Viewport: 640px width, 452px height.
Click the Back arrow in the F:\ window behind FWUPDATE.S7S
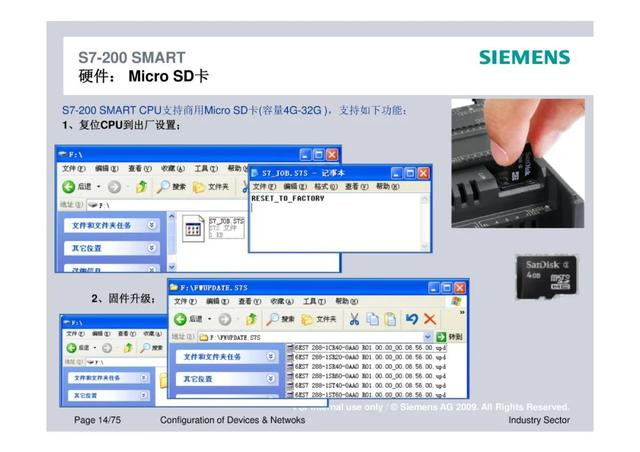pos(71,347)
